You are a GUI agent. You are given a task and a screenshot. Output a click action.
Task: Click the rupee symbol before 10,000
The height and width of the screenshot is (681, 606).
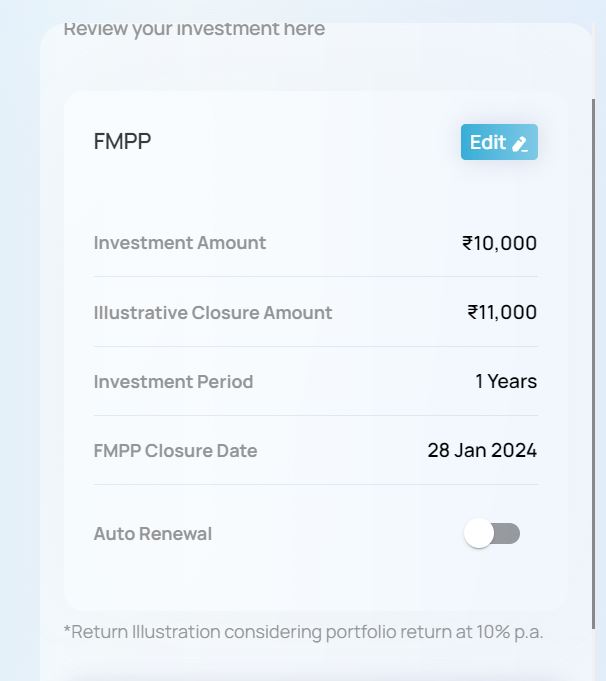(x=467, y=243)
